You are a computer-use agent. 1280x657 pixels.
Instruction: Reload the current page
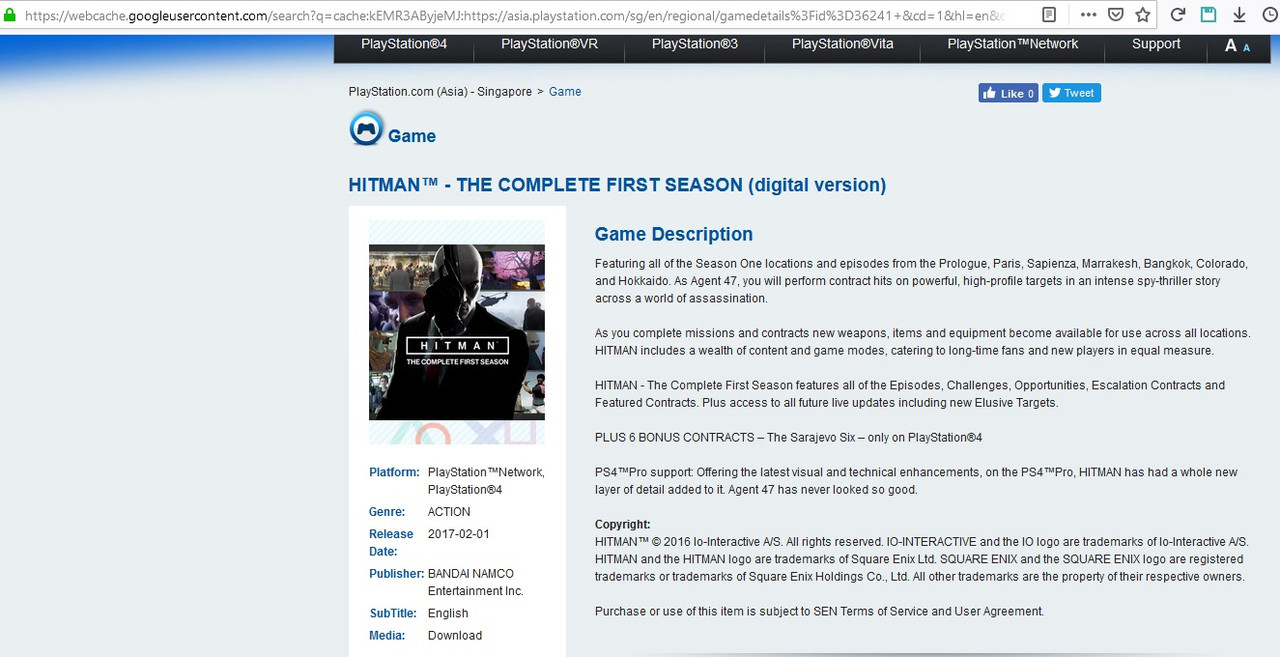pos(1178,15)
